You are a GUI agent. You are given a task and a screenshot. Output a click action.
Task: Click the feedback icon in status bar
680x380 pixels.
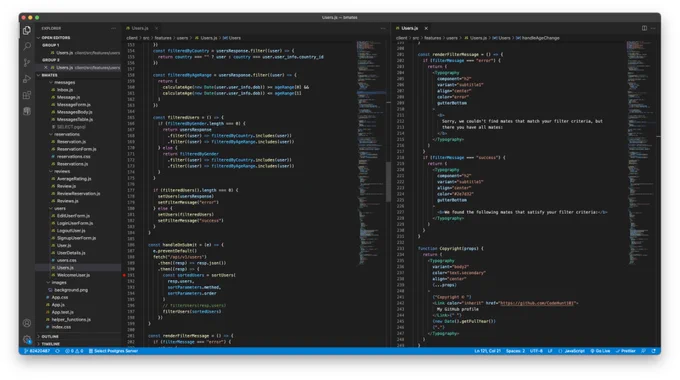pos(644,351)
